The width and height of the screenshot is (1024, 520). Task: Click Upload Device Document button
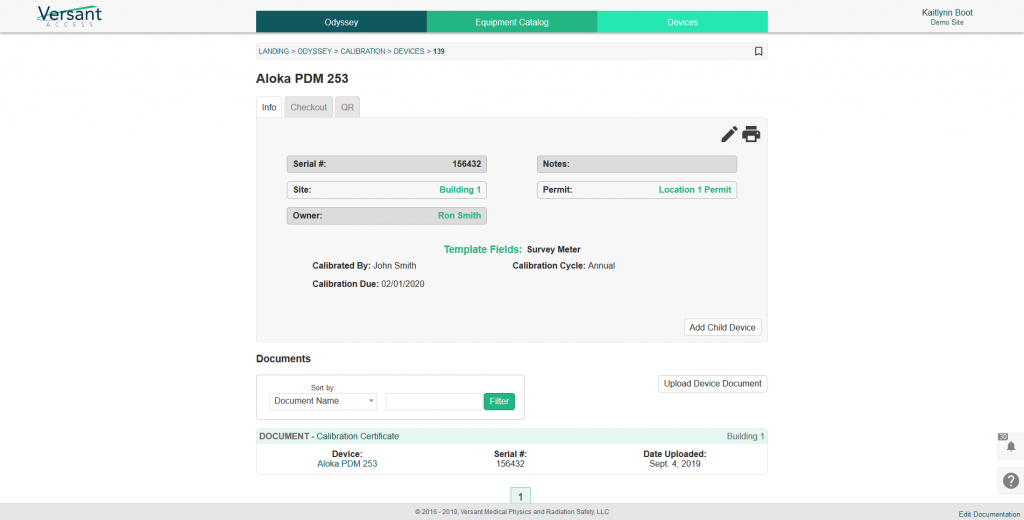(712, 383)
